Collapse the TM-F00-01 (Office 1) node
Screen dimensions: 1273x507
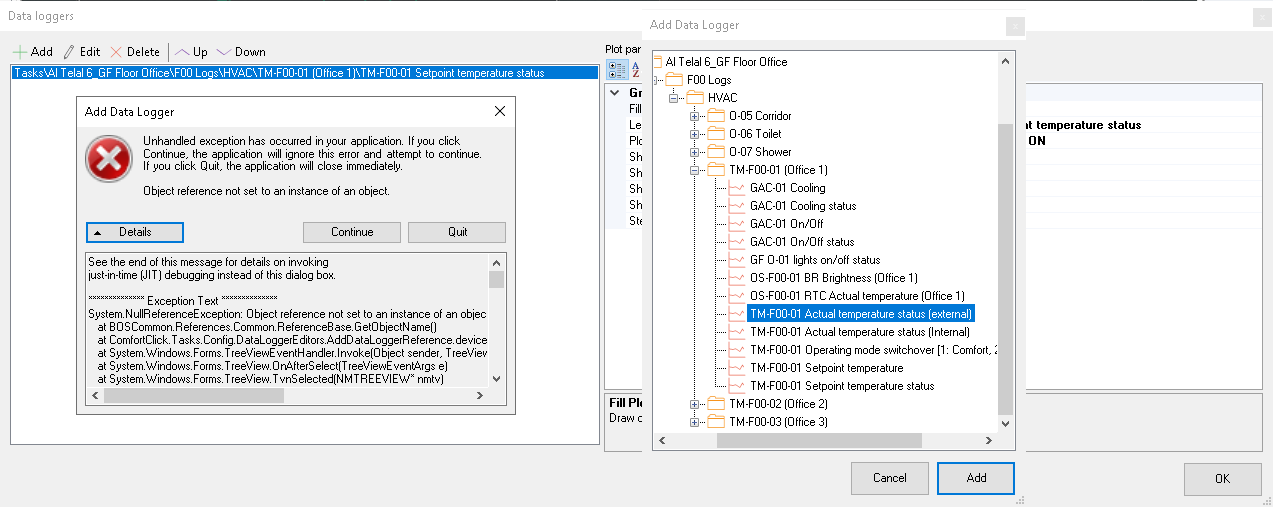tap(695, 170)
